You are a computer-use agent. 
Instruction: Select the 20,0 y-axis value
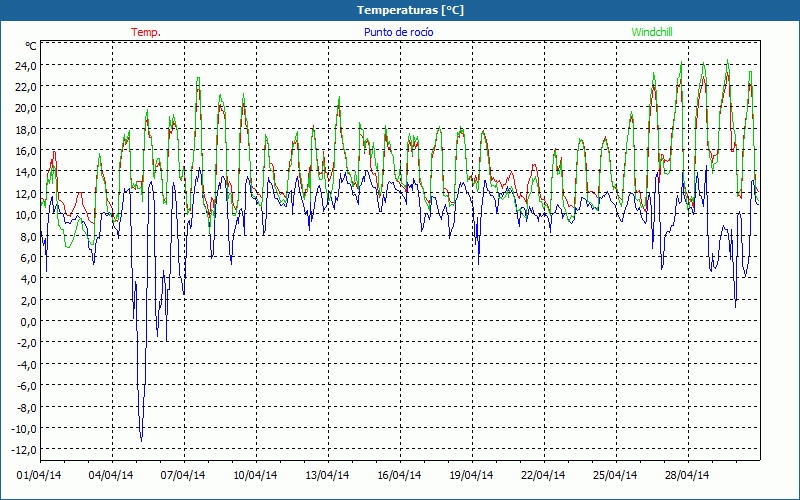(x=27, y=108)
